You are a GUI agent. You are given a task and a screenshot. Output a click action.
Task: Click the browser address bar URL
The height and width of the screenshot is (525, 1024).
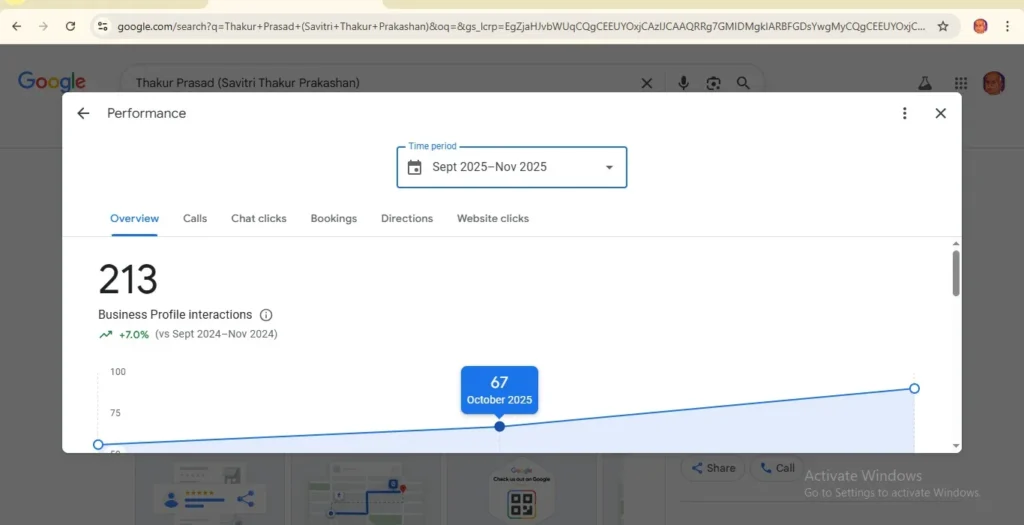tap(521, 26)
